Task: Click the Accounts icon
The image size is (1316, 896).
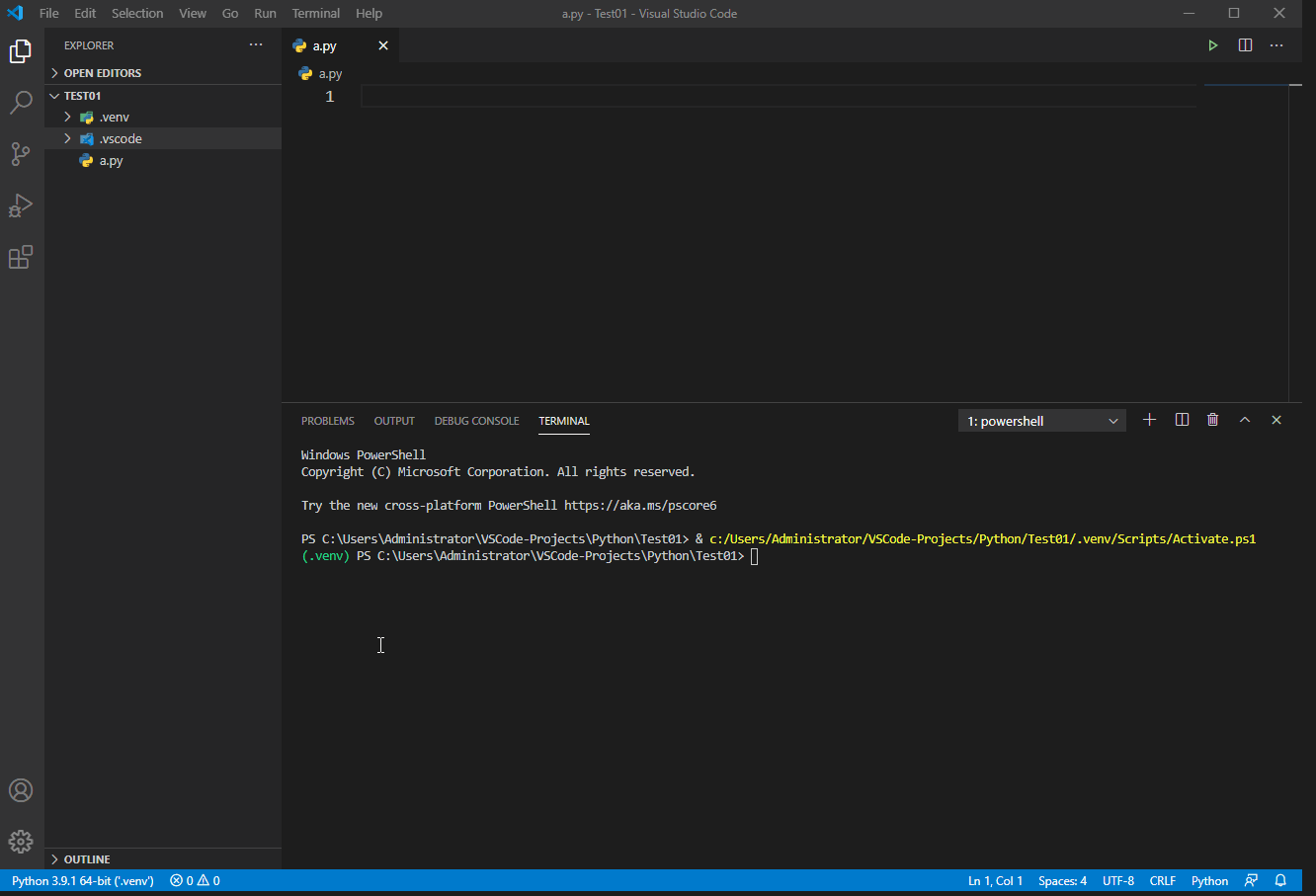Action: coord(21,790)
